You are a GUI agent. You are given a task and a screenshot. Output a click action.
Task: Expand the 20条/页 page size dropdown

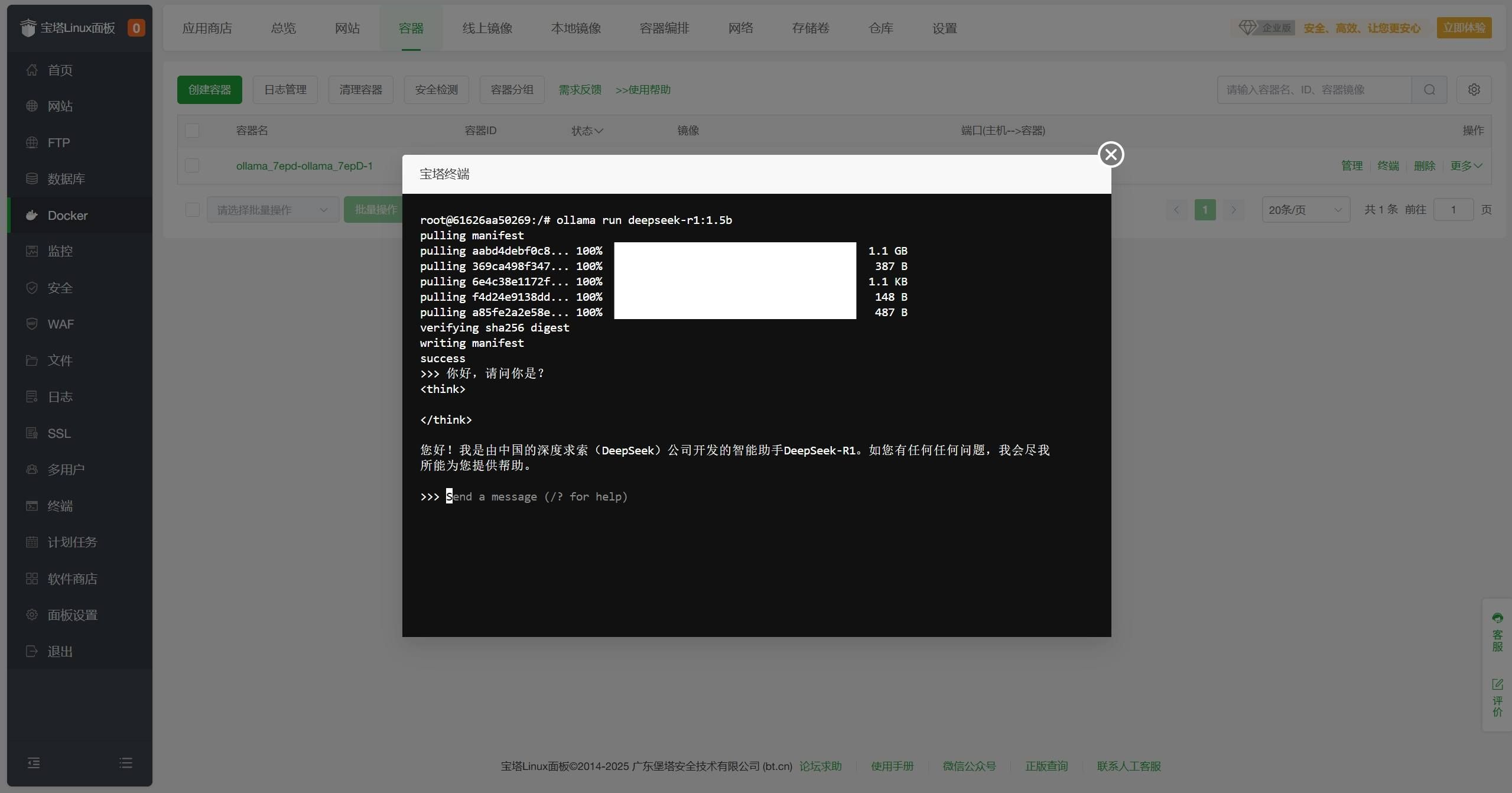(x=1305, y=210)
